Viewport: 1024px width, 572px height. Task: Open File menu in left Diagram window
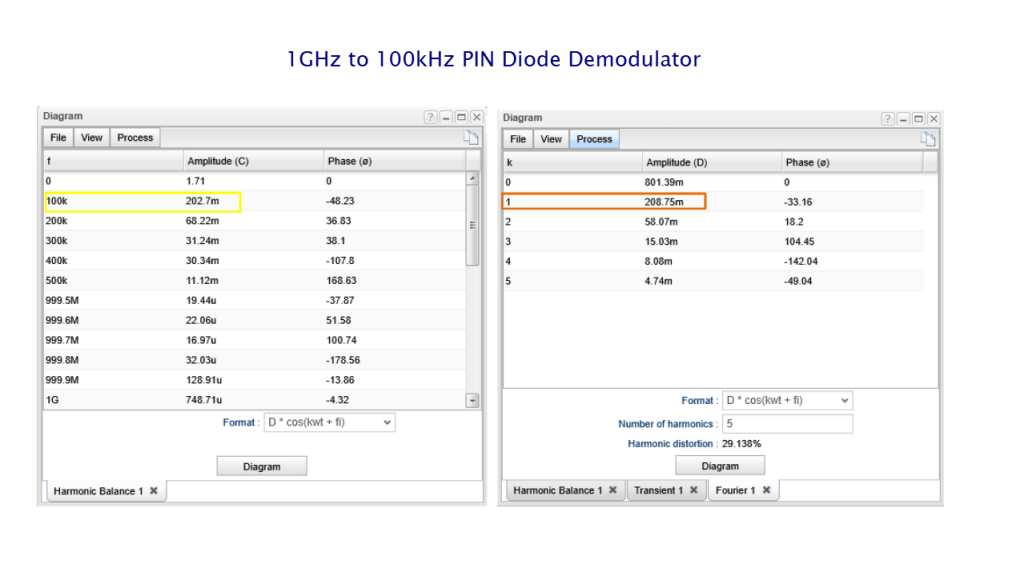coord(59,138)
